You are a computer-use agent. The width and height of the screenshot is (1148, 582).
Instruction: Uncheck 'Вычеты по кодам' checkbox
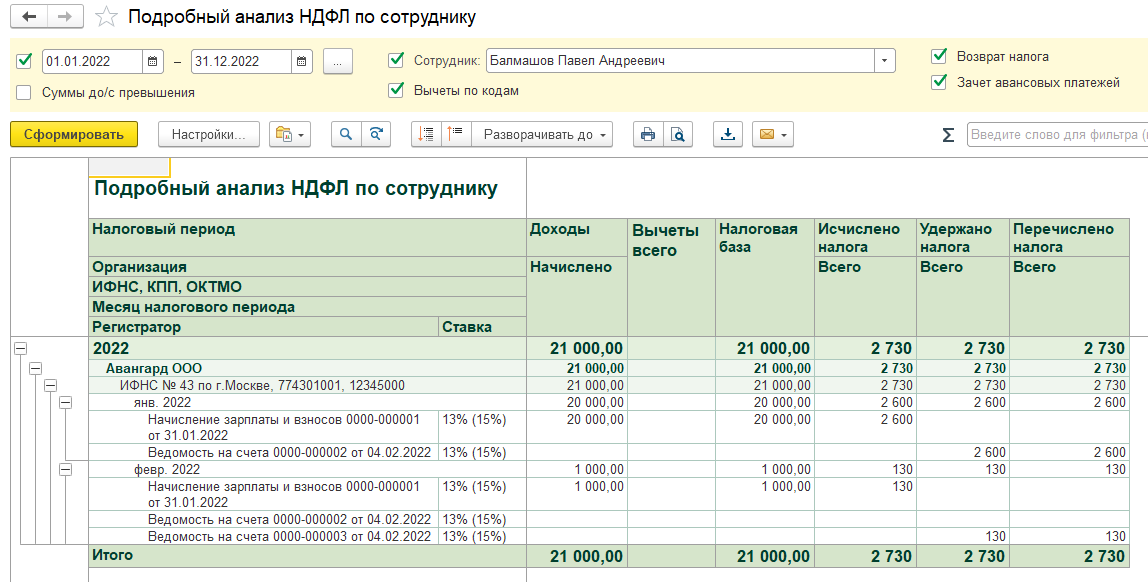click(x=396, y=90)
